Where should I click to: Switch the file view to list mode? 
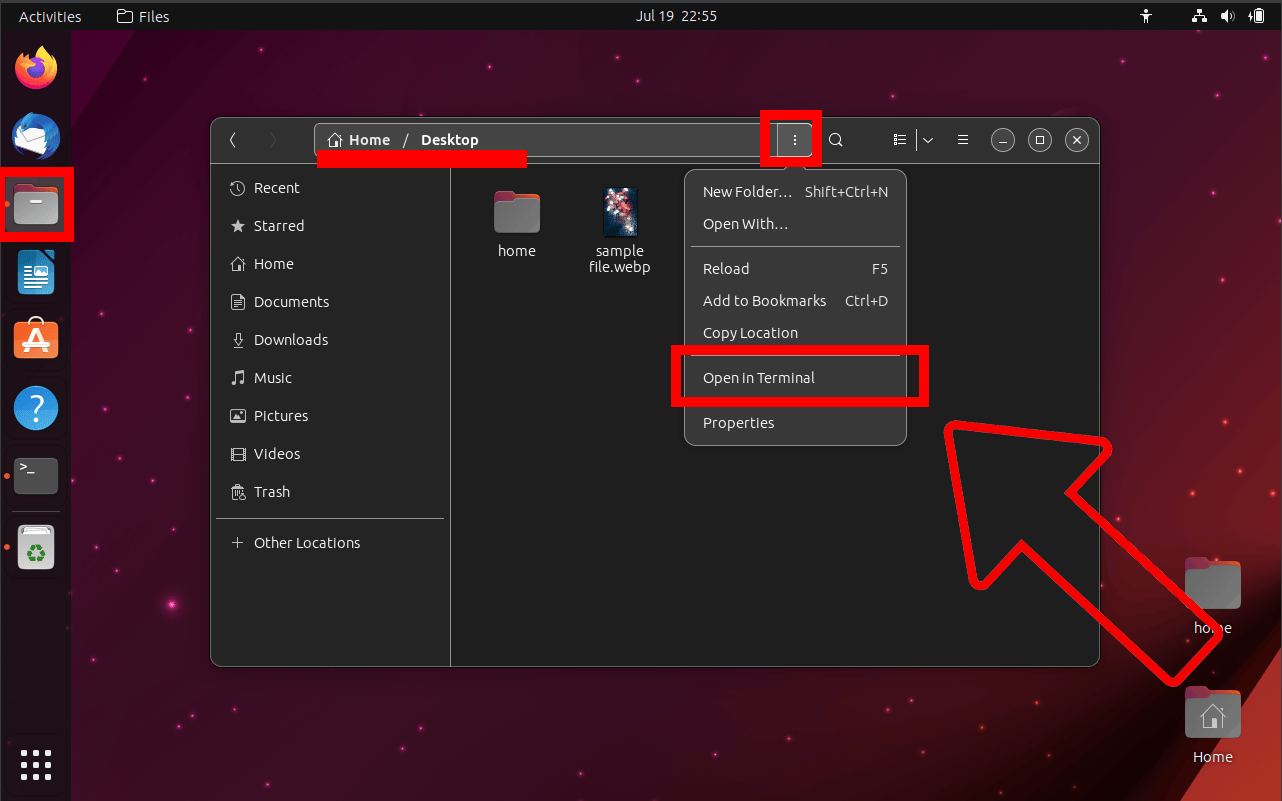coord(899,140)
